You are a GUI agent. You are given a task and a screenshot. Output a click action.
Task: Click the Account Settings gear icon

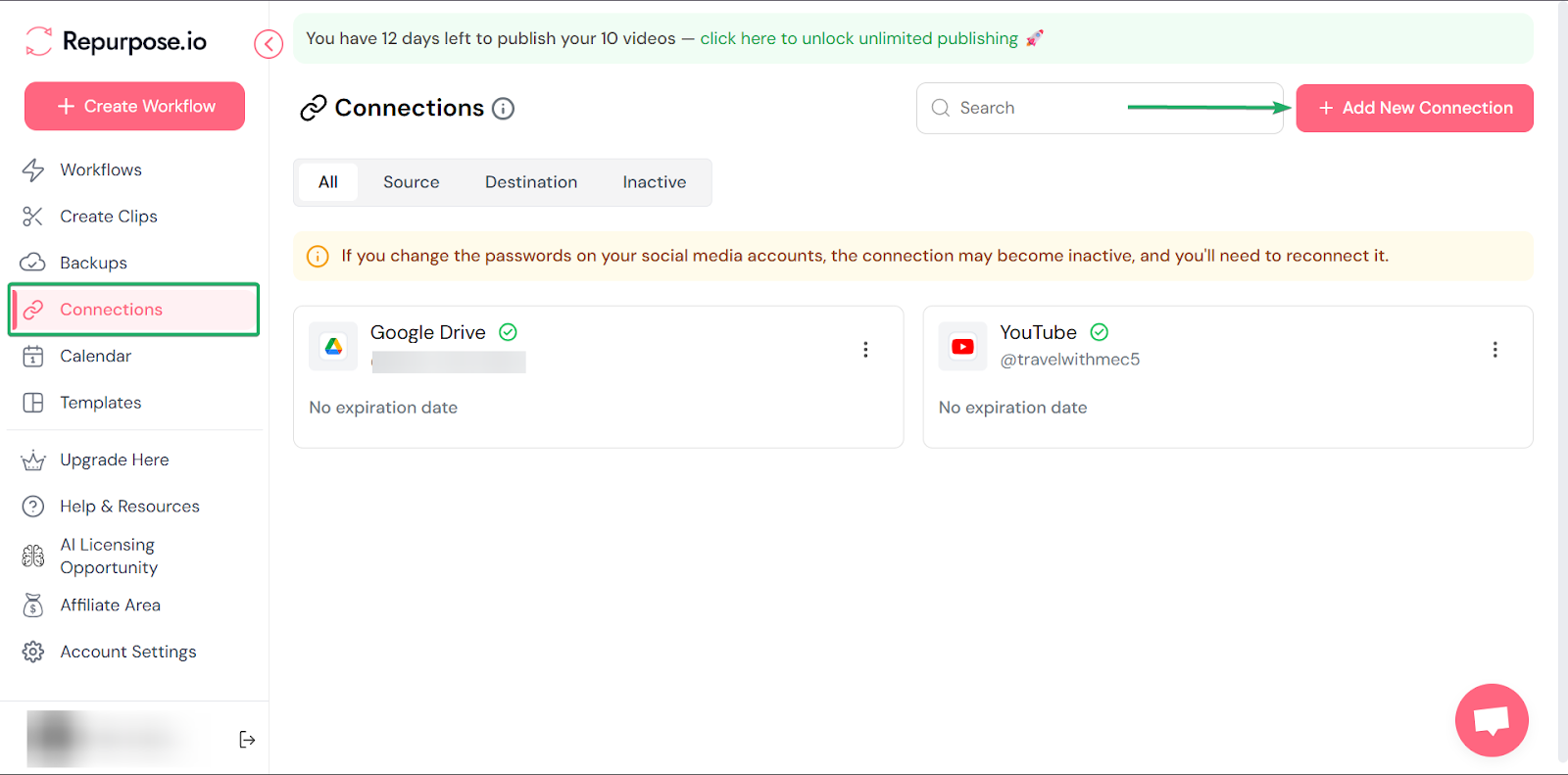click(x=33, y=652)
